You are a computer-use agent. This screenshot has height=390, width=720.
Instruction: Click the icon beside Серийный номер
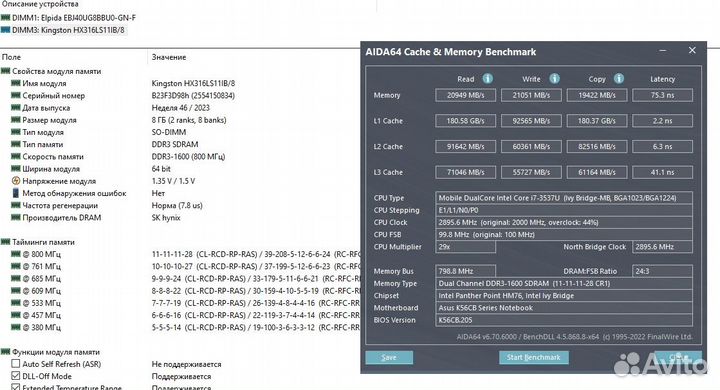(16, 96)
